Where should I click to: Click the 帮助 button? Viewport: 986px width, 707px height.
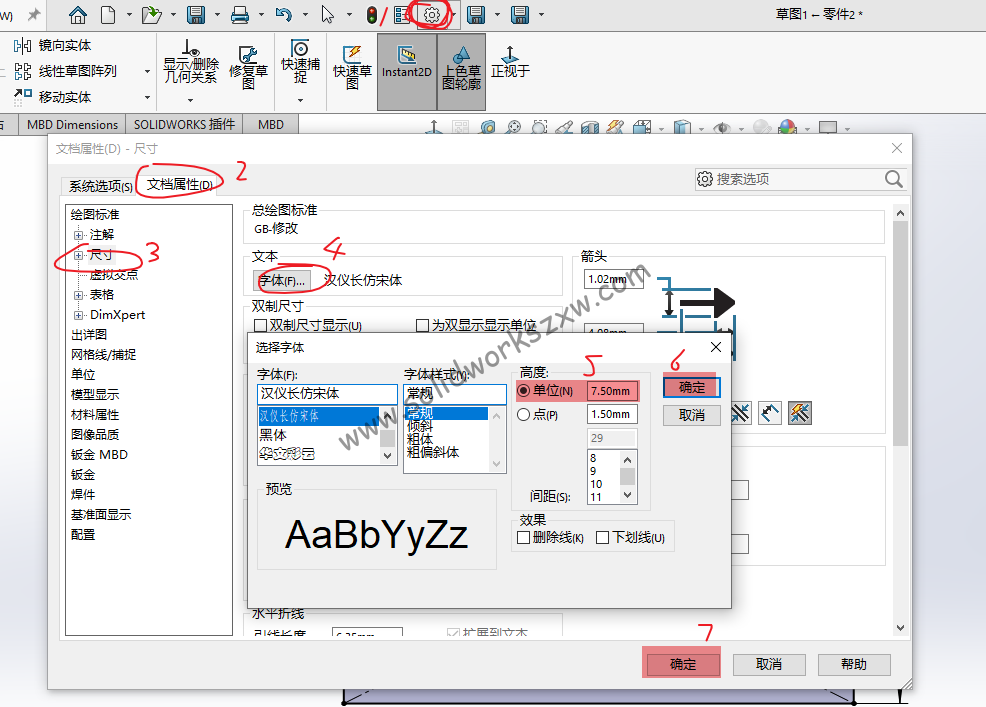[x=853, y=664]
